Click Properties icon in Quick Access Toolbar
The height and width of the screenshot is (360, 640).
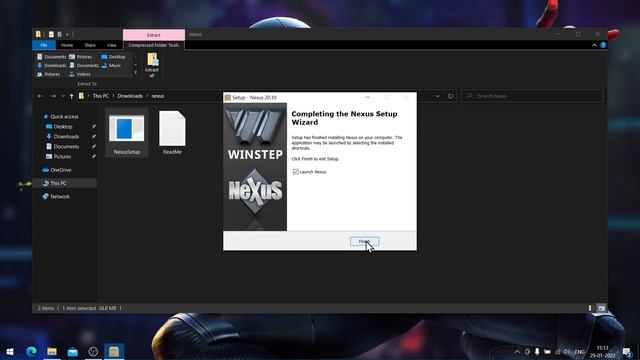point(51,34)
